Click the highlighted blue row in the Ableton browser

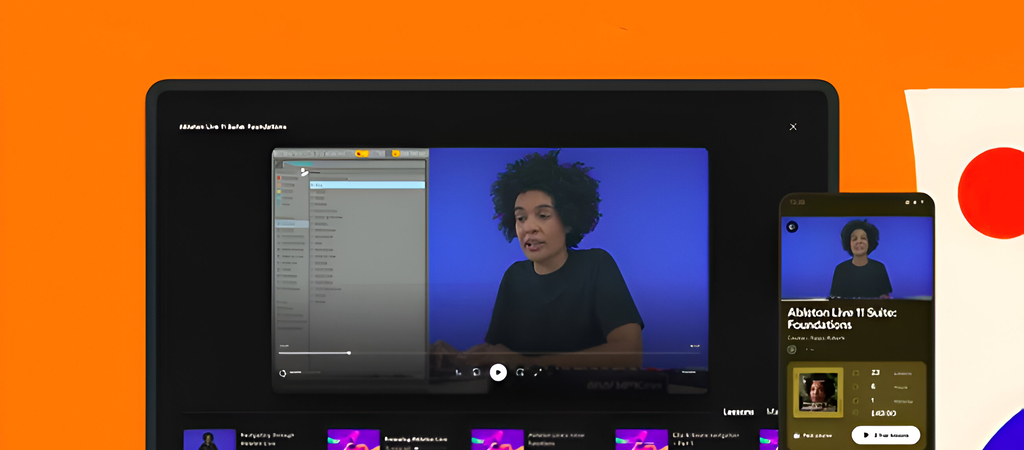pos(367,185)
